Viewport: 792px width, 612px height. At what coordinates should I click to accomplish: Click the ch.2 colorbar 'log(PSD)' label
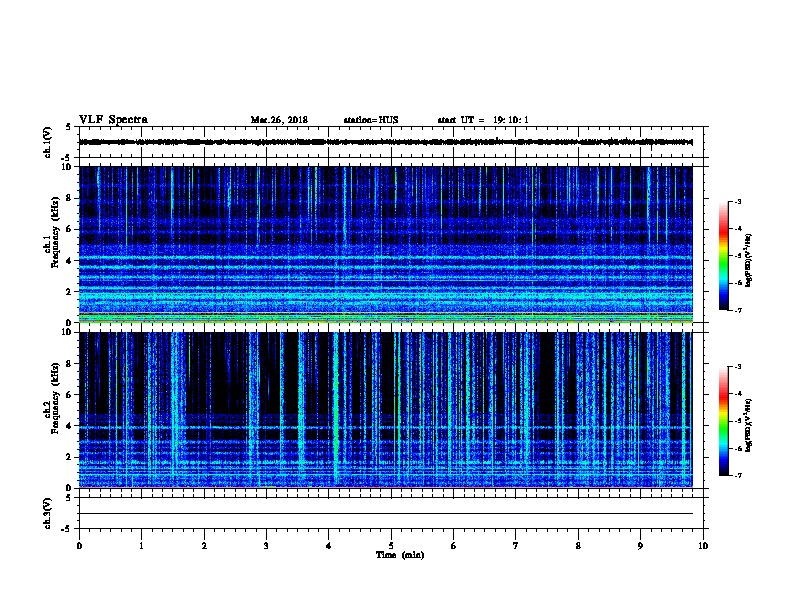point(748,425)
